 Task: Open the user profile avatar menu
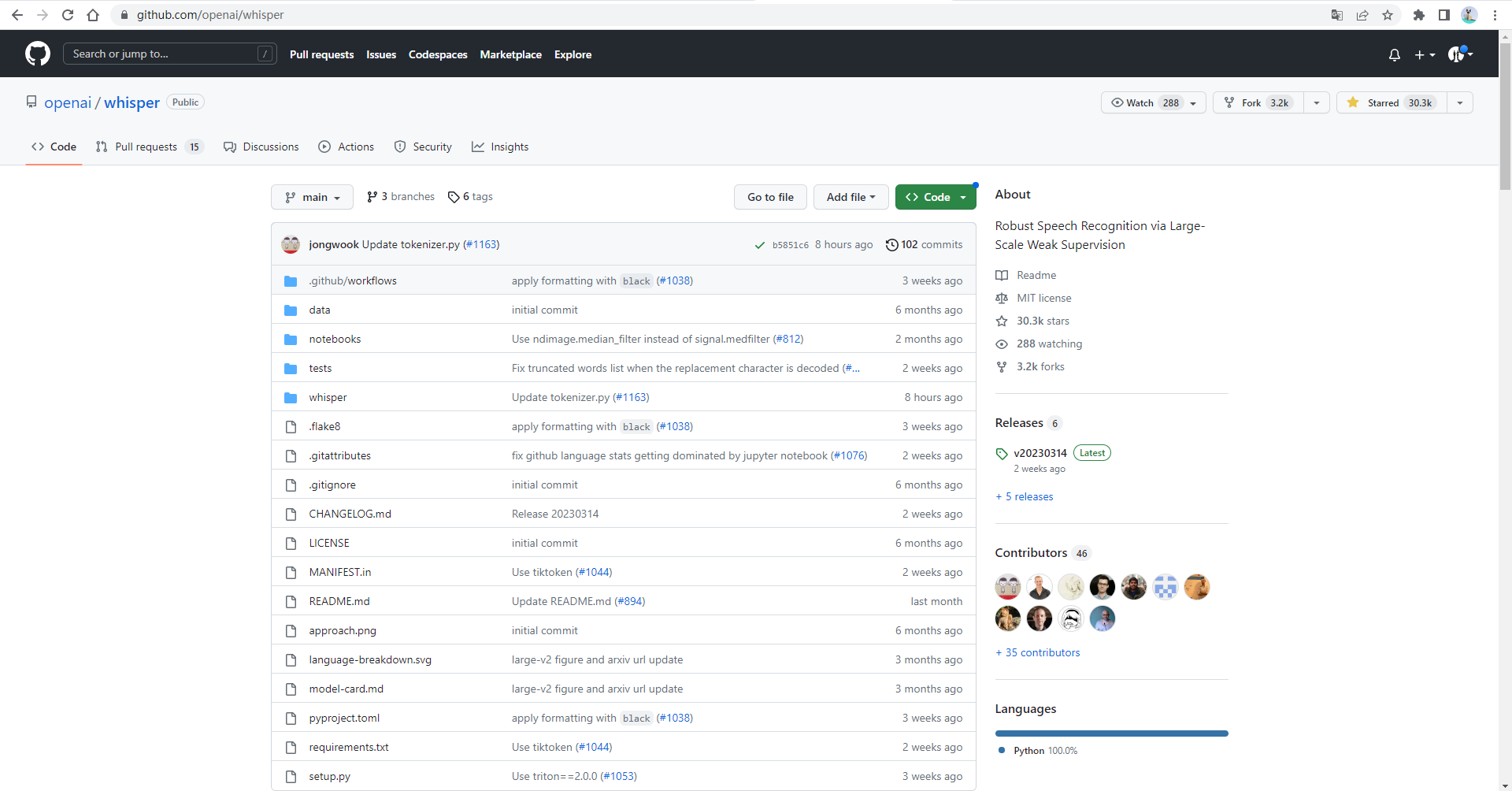1460,54
